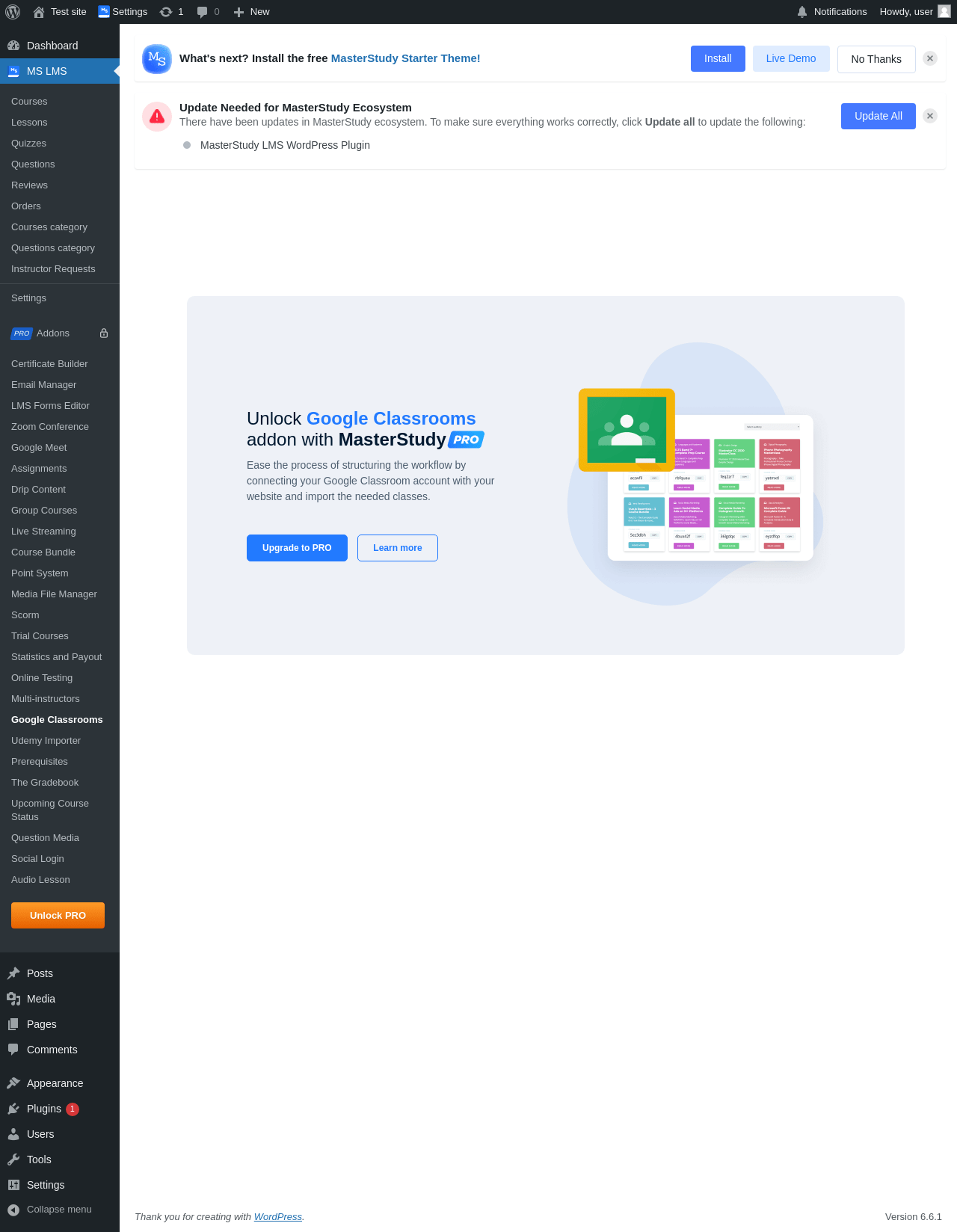The height and width of the screenshot is (1232, 957).
Task: Click the user avatar in admin bar
Action: [944, 11]
